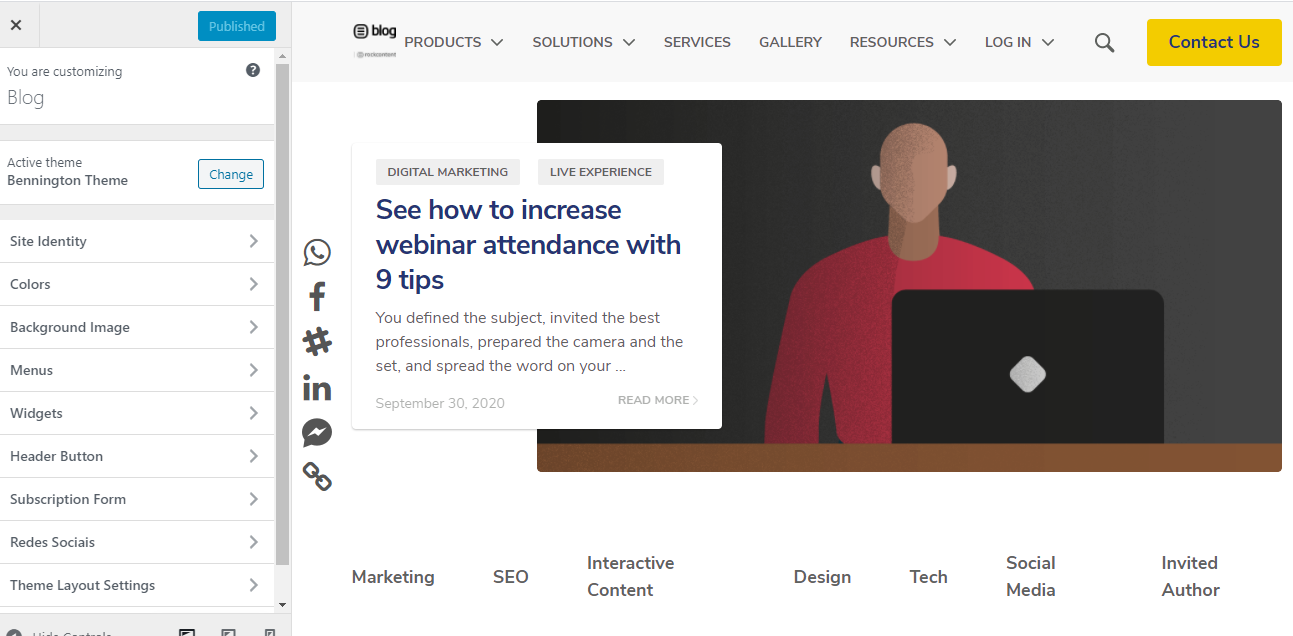This screenshot has width=1293, height=636.
Task: Click the customizer panel scrollbar thumb
Action: (x=282, y=314)
